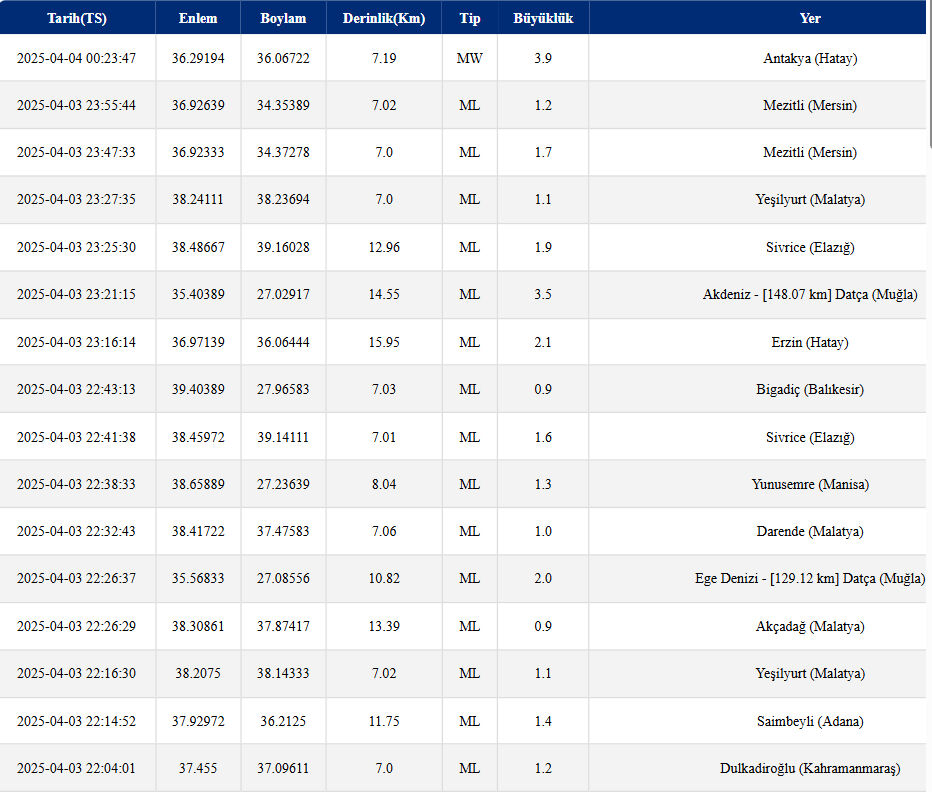932x792 pixels.
Task: Select the Yunusemre (Manisa) location cell
Action: coord(810,485)
